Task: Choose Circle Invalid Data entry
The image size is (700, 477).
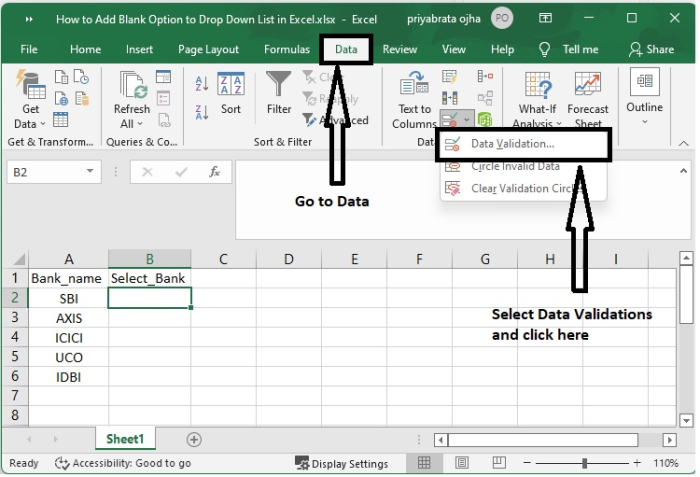Action: (515, 166)
